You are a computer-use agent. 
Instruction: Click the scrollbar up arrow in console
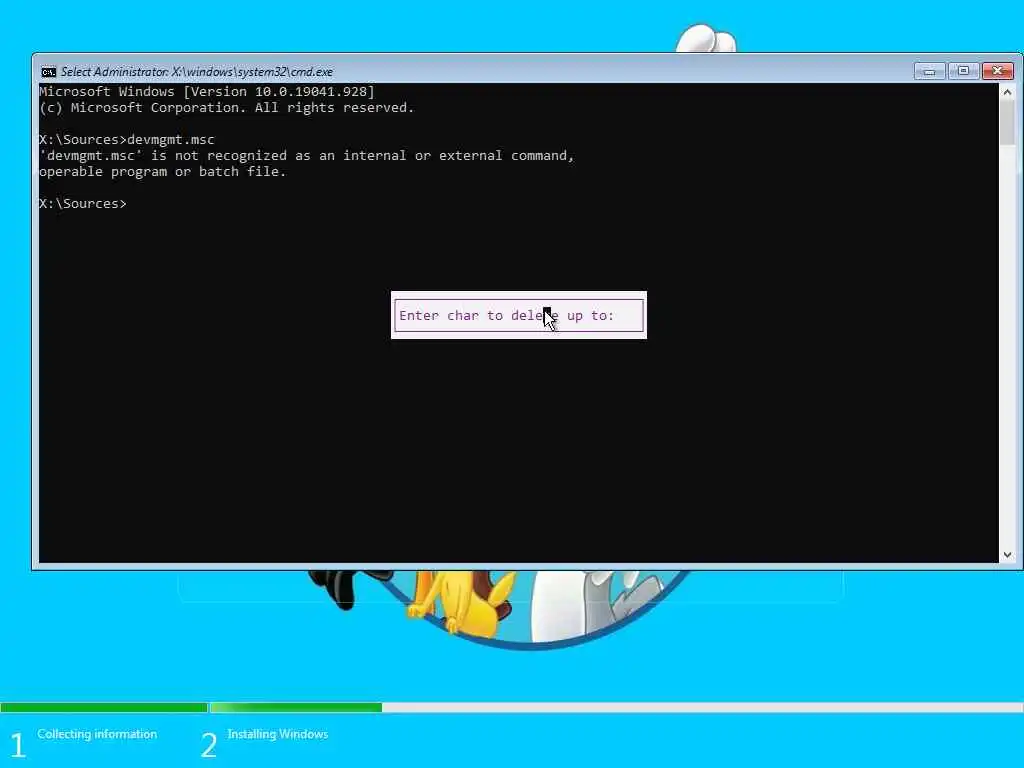coord(1007,92)
